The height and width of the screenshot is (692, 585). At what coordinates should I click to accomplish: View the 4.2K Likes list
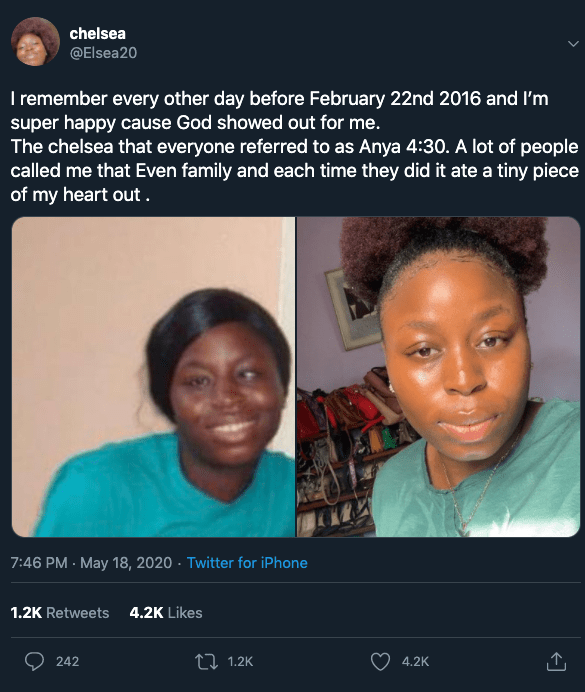click(166, 613)
